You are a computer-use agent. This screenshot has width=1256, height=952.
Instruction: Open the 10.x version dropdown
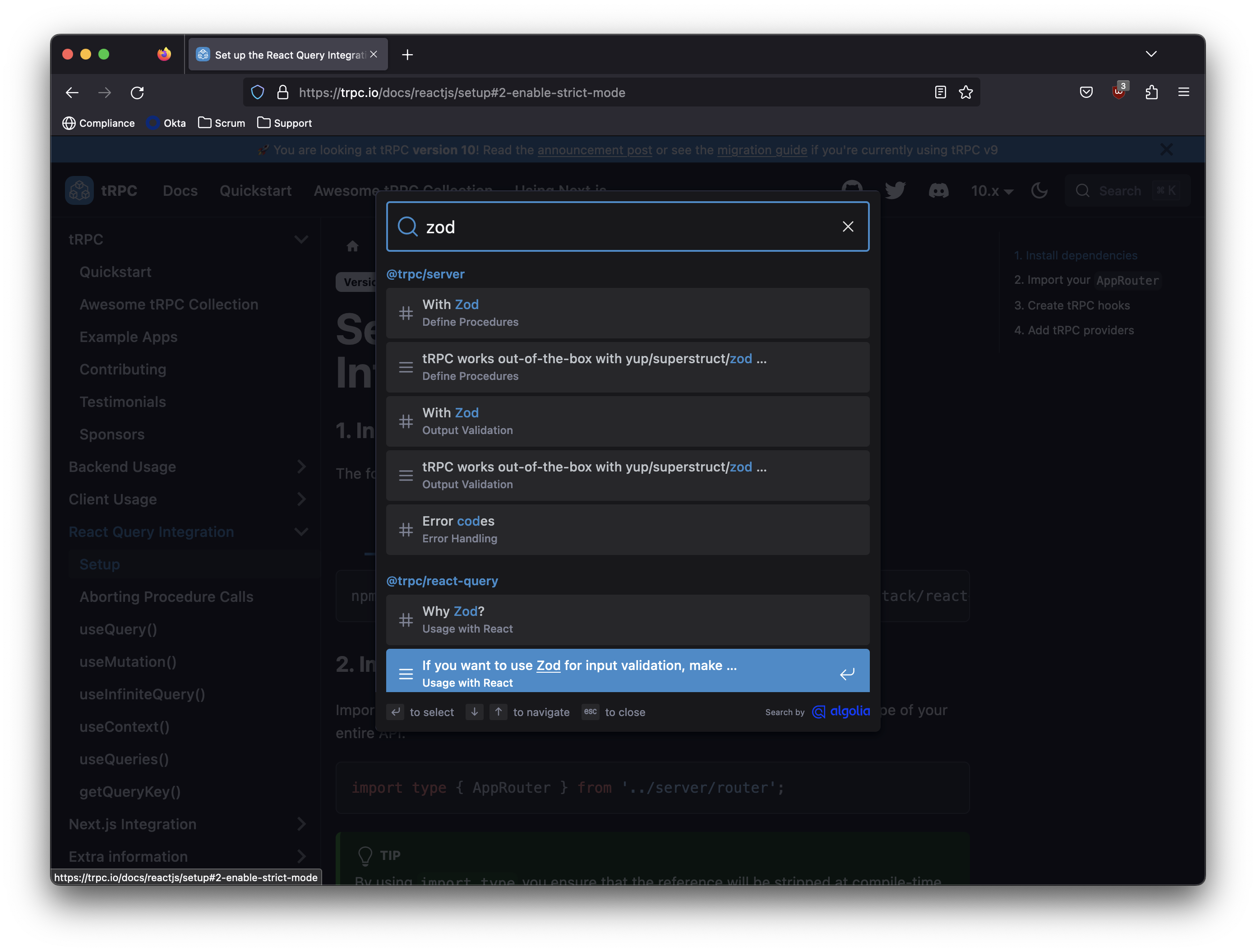[x=991, y=191]
